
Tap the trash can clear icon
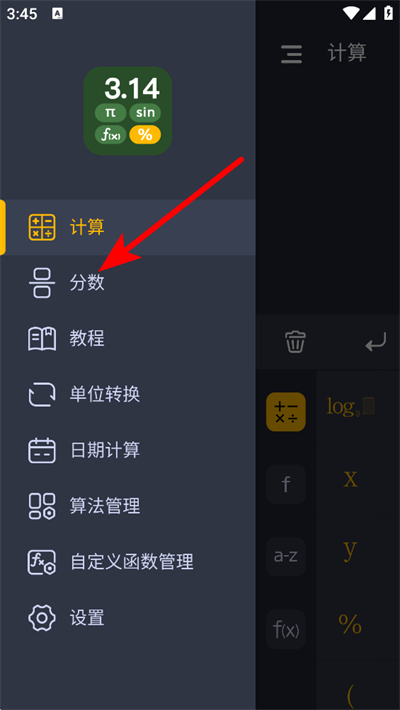(295, 341)
